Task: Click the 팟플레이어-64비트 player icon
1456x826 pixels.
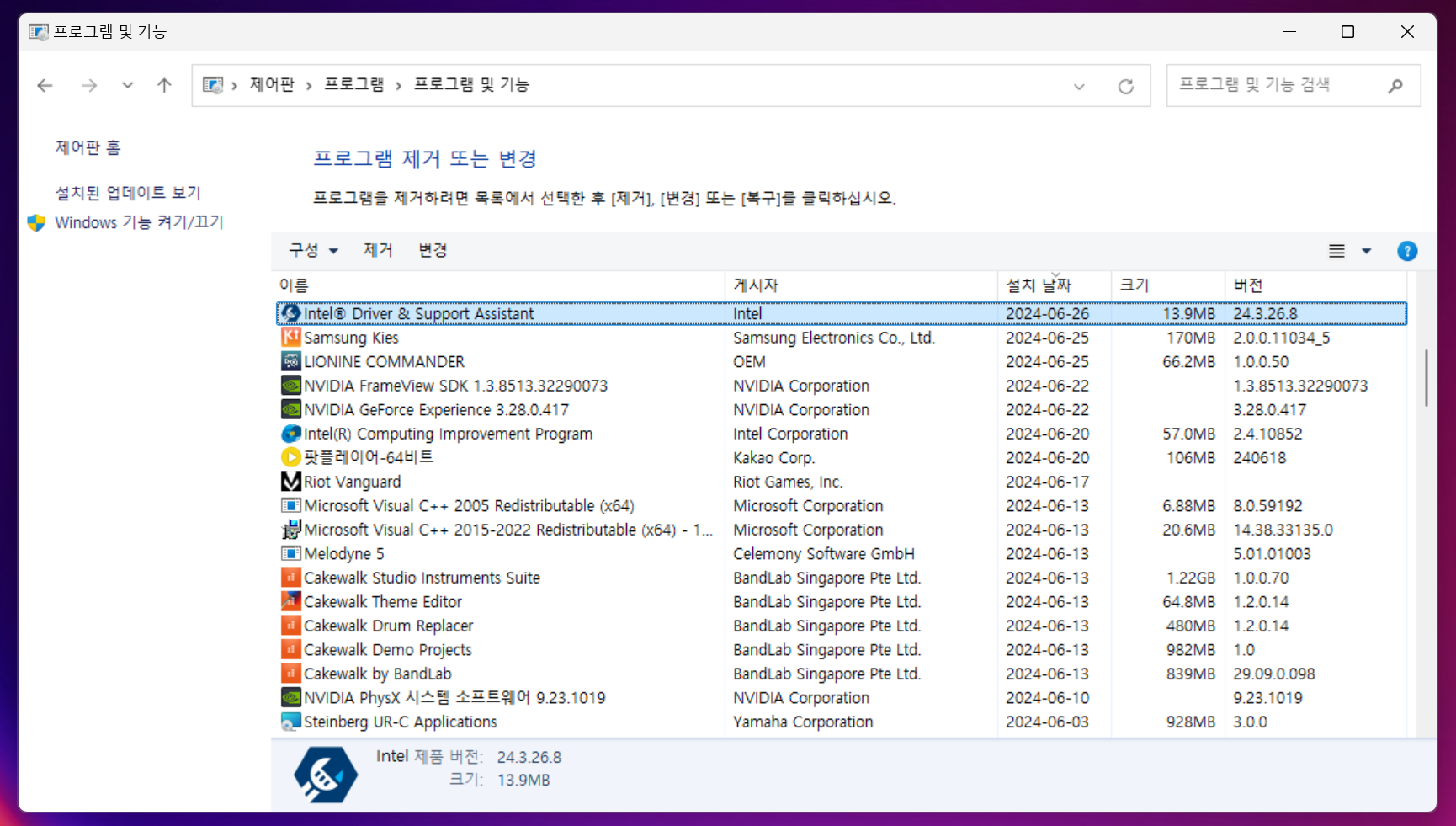Action: pos(290,457)
